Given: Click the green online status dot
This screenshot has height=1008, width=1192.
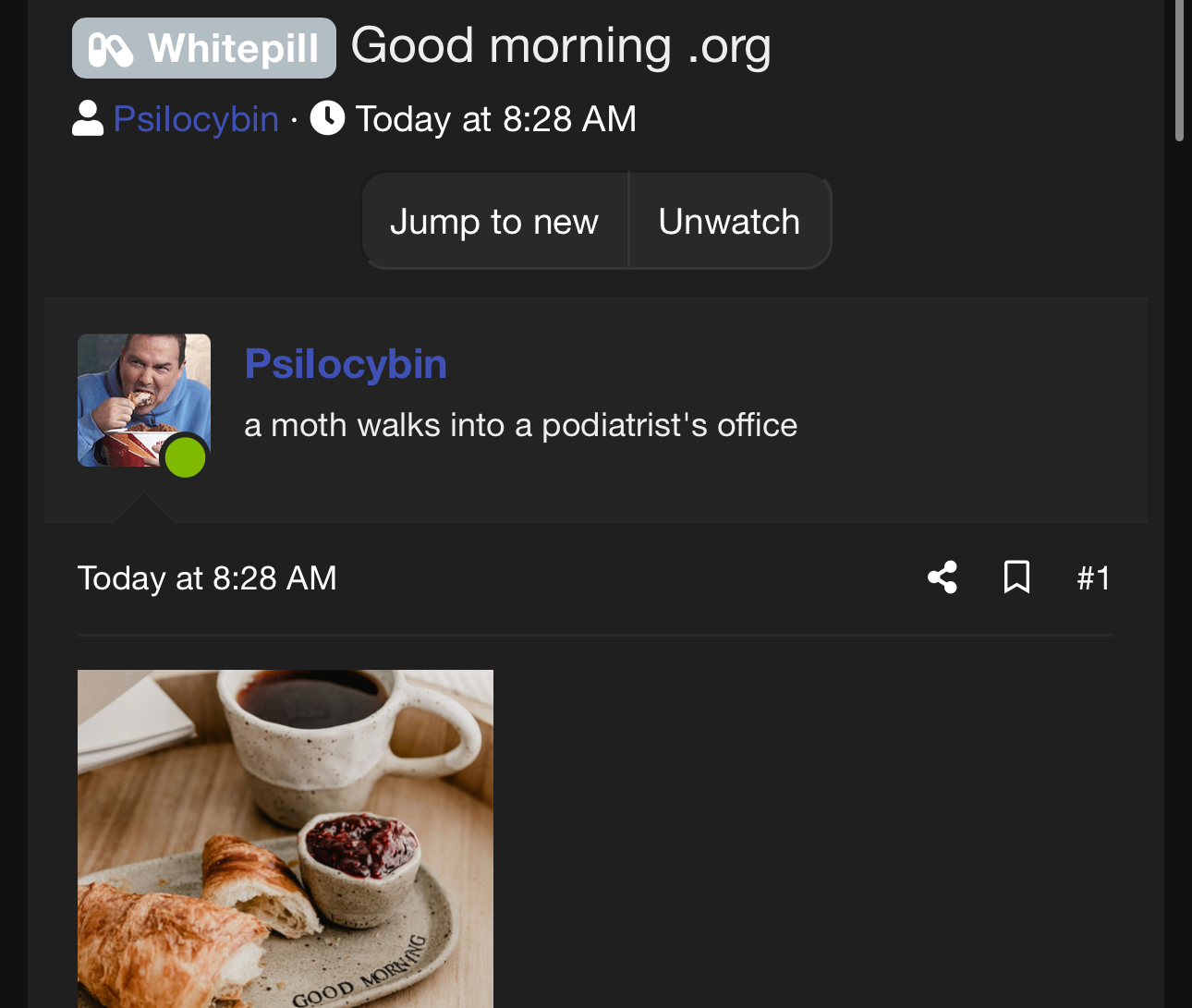Looking at the screenshot, I should (185, 456).
